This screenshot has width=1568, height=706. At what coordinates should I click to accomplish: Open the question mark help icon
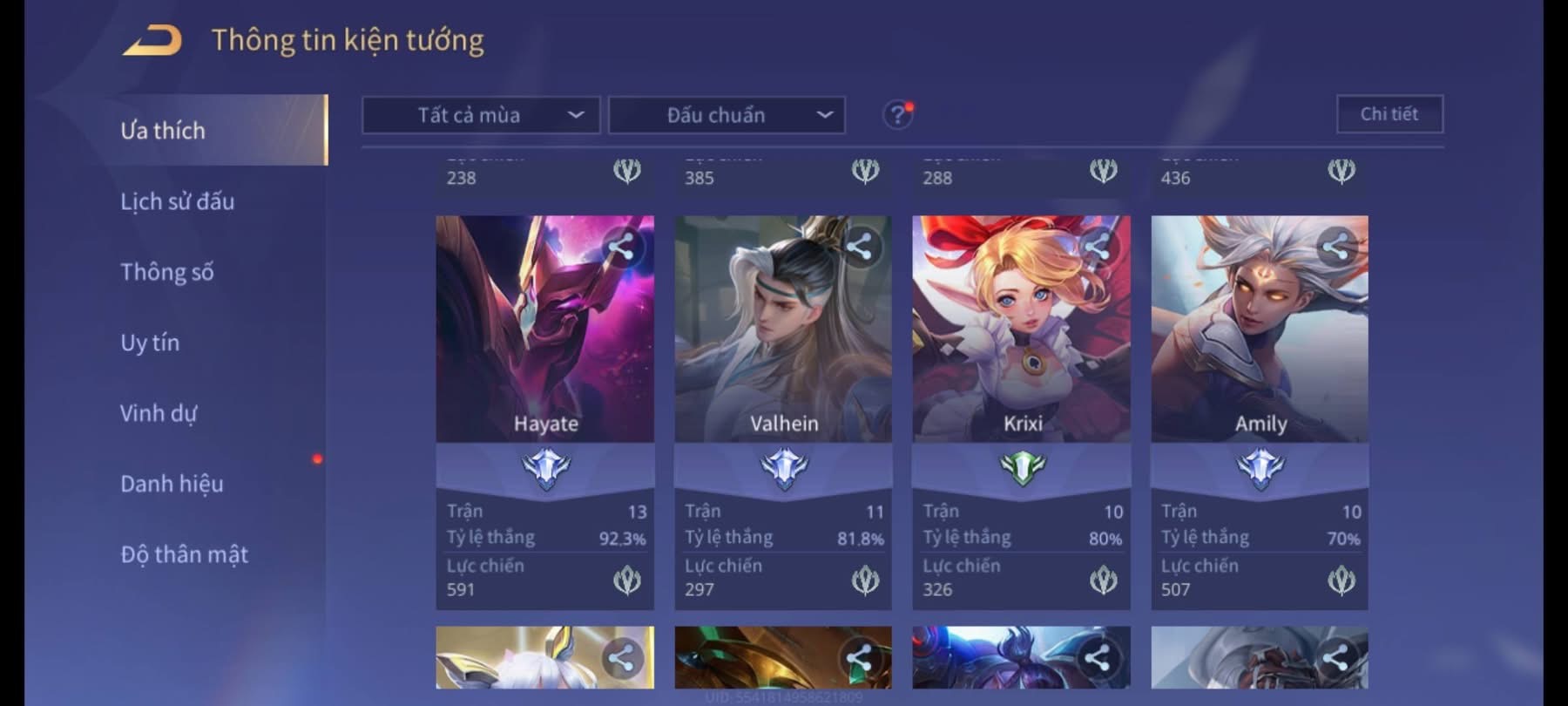click(x=897, y=114)
